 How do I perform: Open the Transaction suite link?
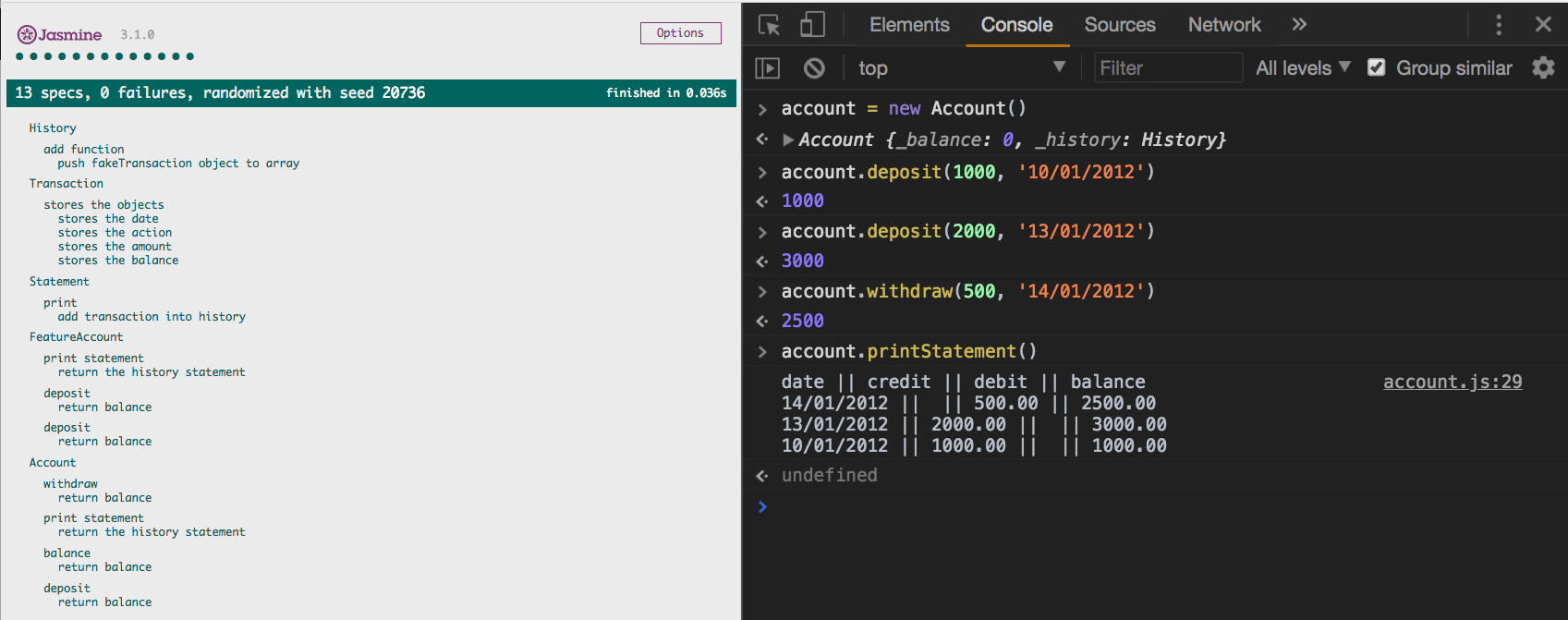[x=66, y=184]
